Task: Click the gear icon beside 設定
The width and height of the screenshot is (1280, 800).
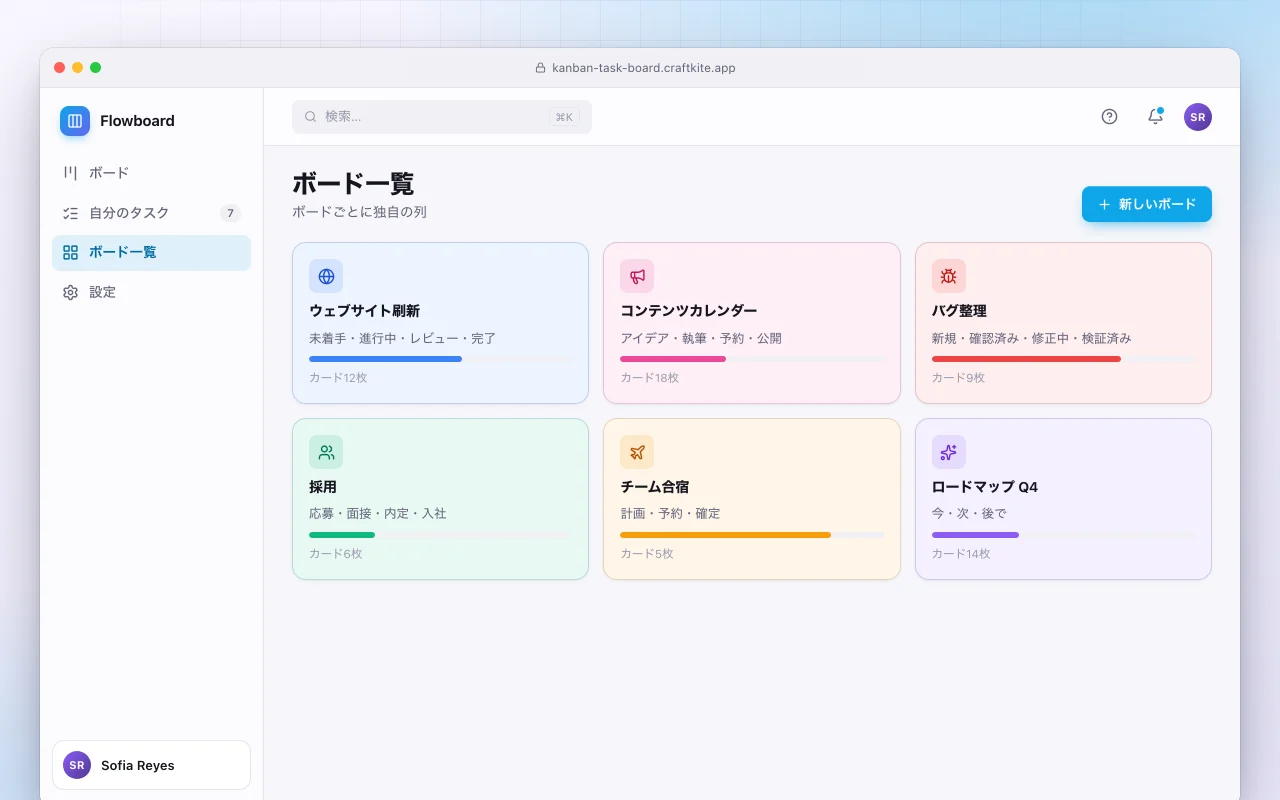Action: [x=70, y=293]
